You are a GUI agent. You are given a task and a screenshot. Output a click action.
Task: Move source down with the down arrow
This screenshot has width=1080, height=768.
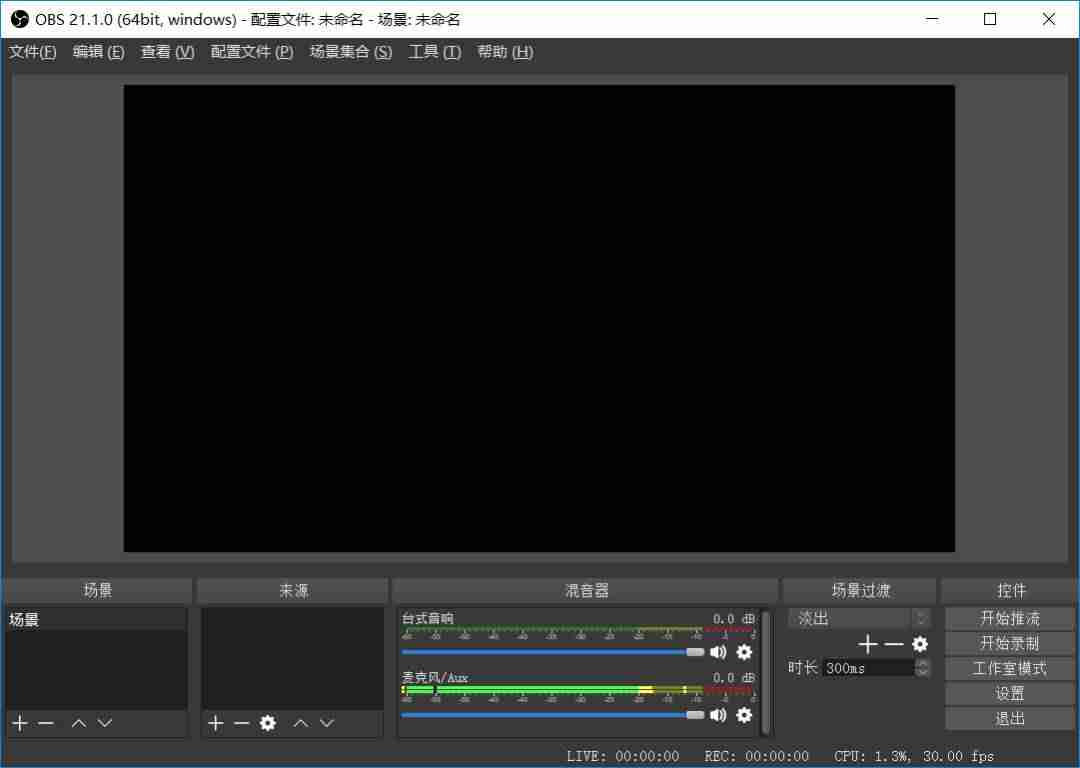[x=327, y=723]
